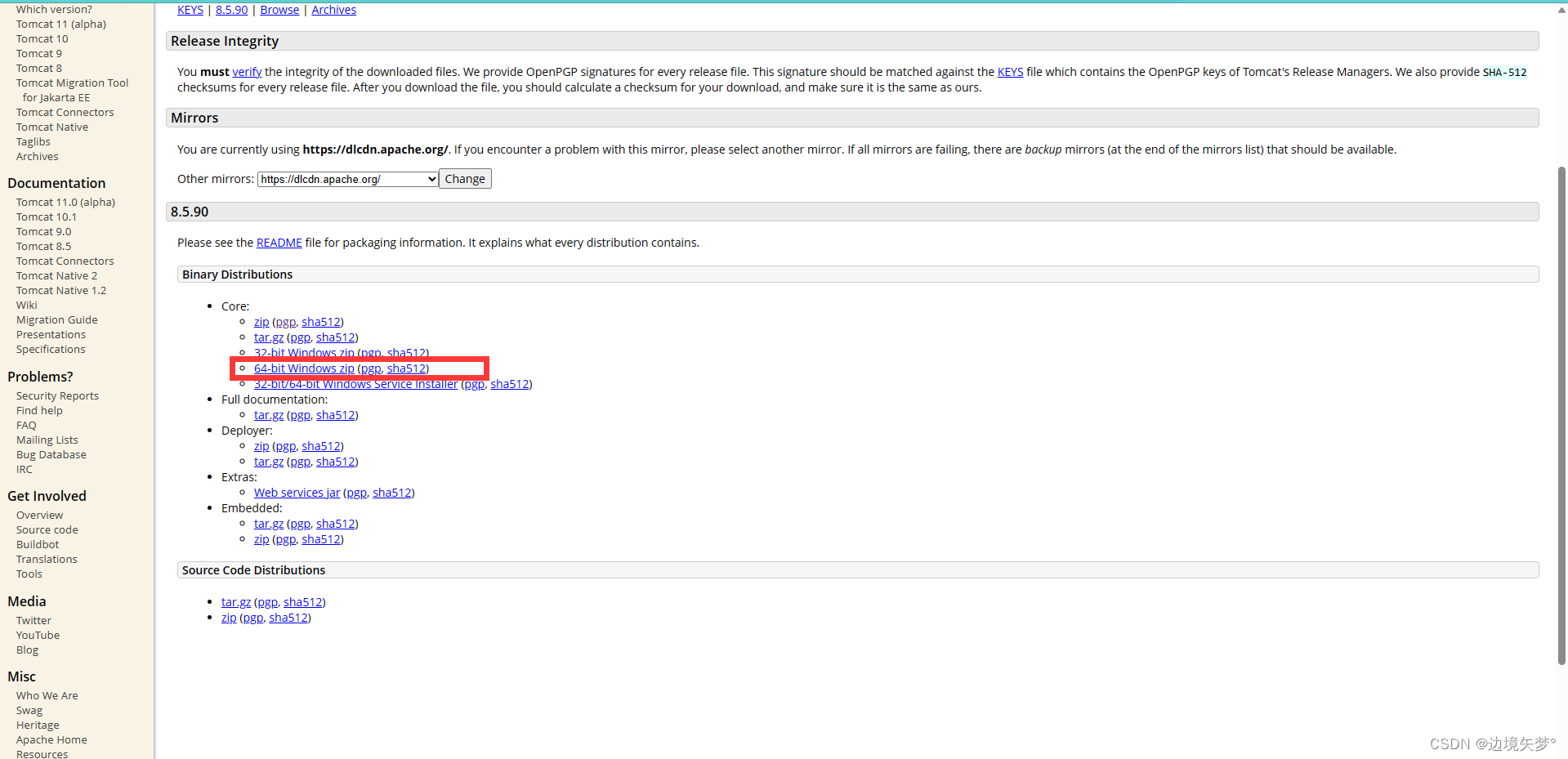Open Tomcat Migration Tool for Jakarta EE

point(72,91)
